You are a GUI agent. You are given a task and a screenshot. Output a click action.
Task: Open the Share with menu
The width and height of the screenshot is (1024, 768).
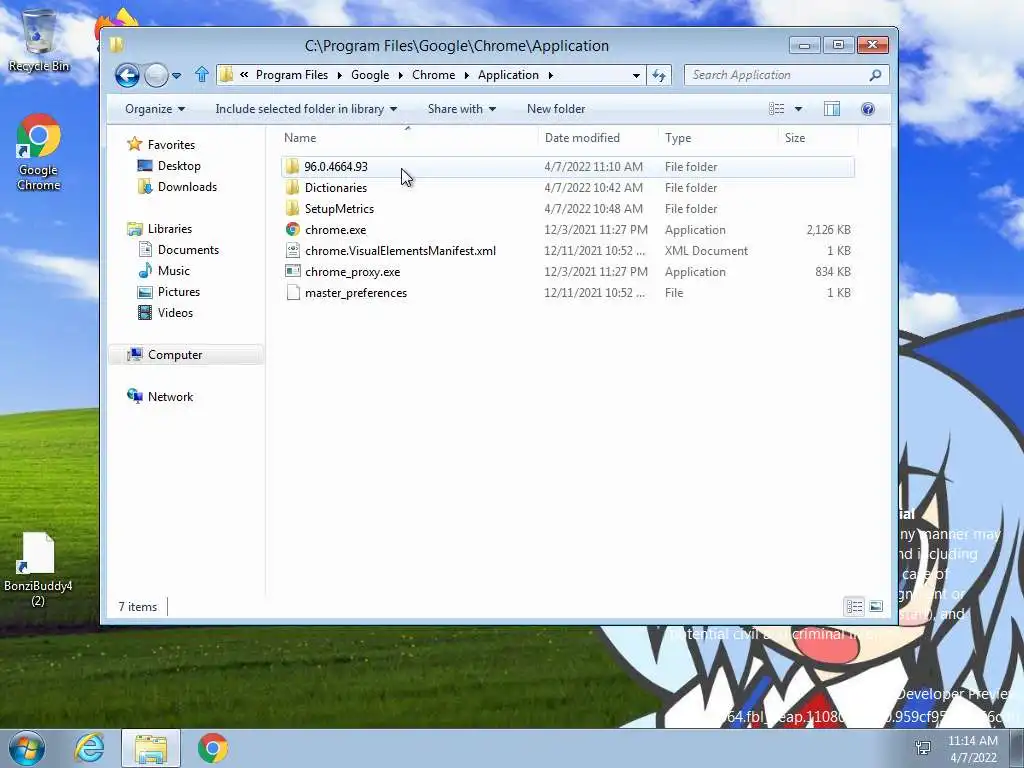[x=462, y=109]
